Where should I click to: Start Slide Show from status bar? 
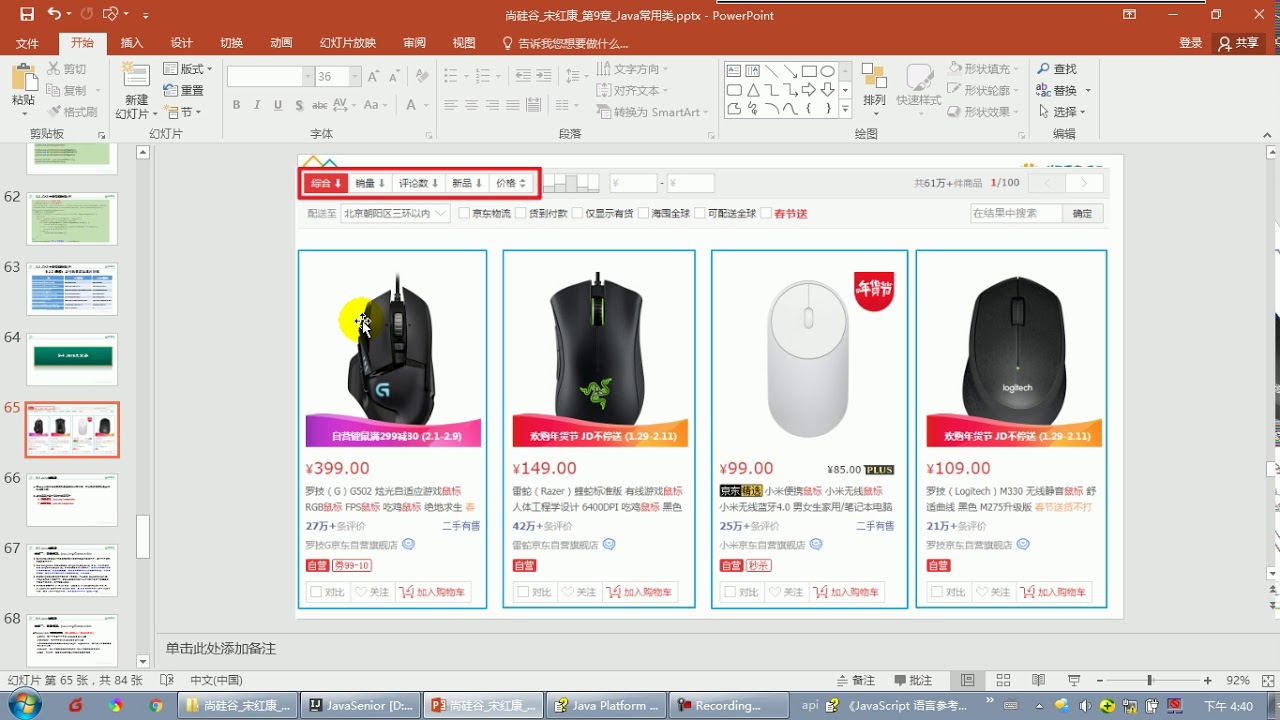click(x=1074, y=680)
